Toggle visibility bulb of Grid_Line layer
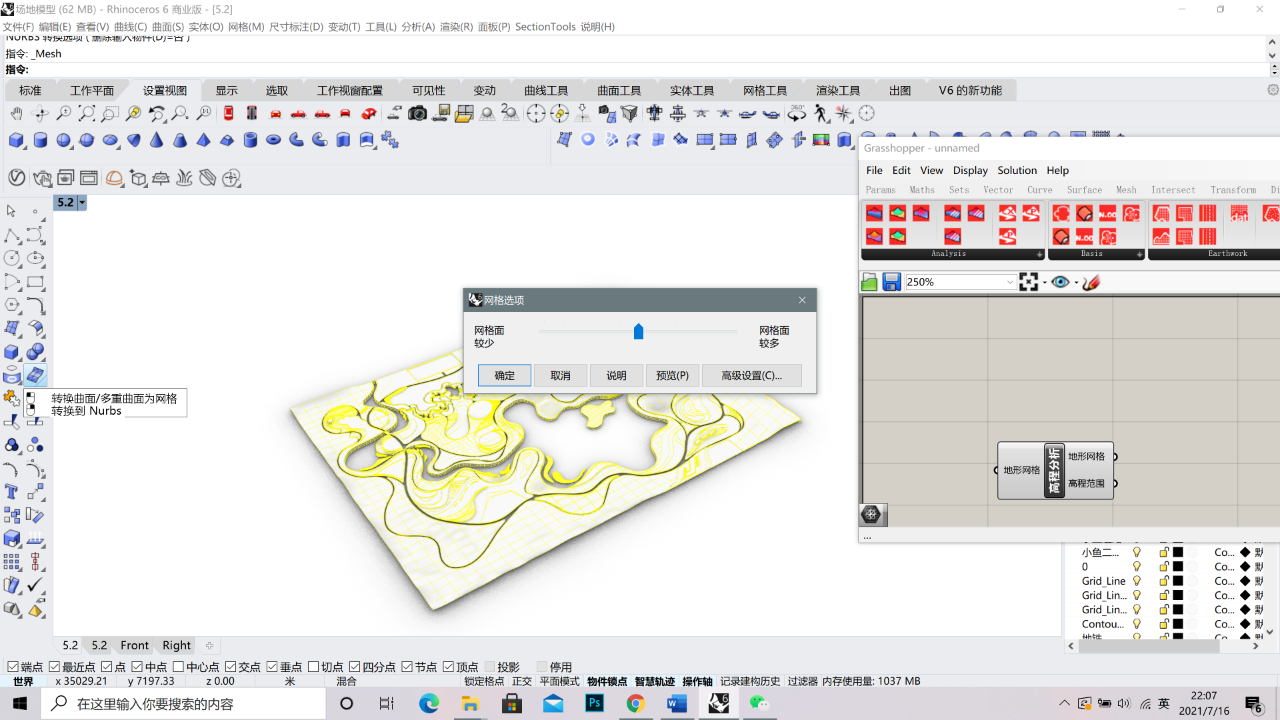Viewport: 1280px width, 720px height. tap(1137, 580)
